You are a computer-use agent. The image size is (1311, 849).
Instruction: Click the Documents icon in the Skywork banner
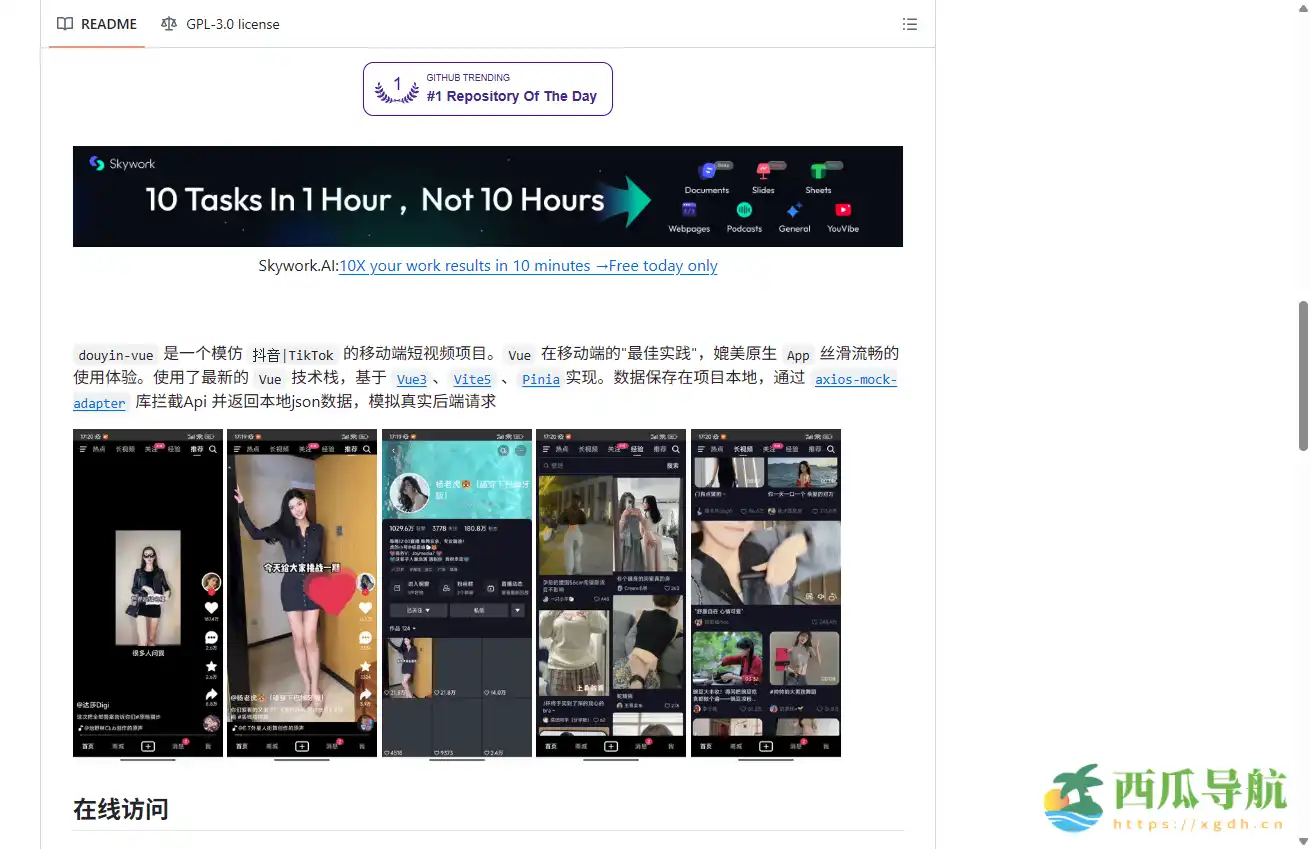[x=708, y=170]
